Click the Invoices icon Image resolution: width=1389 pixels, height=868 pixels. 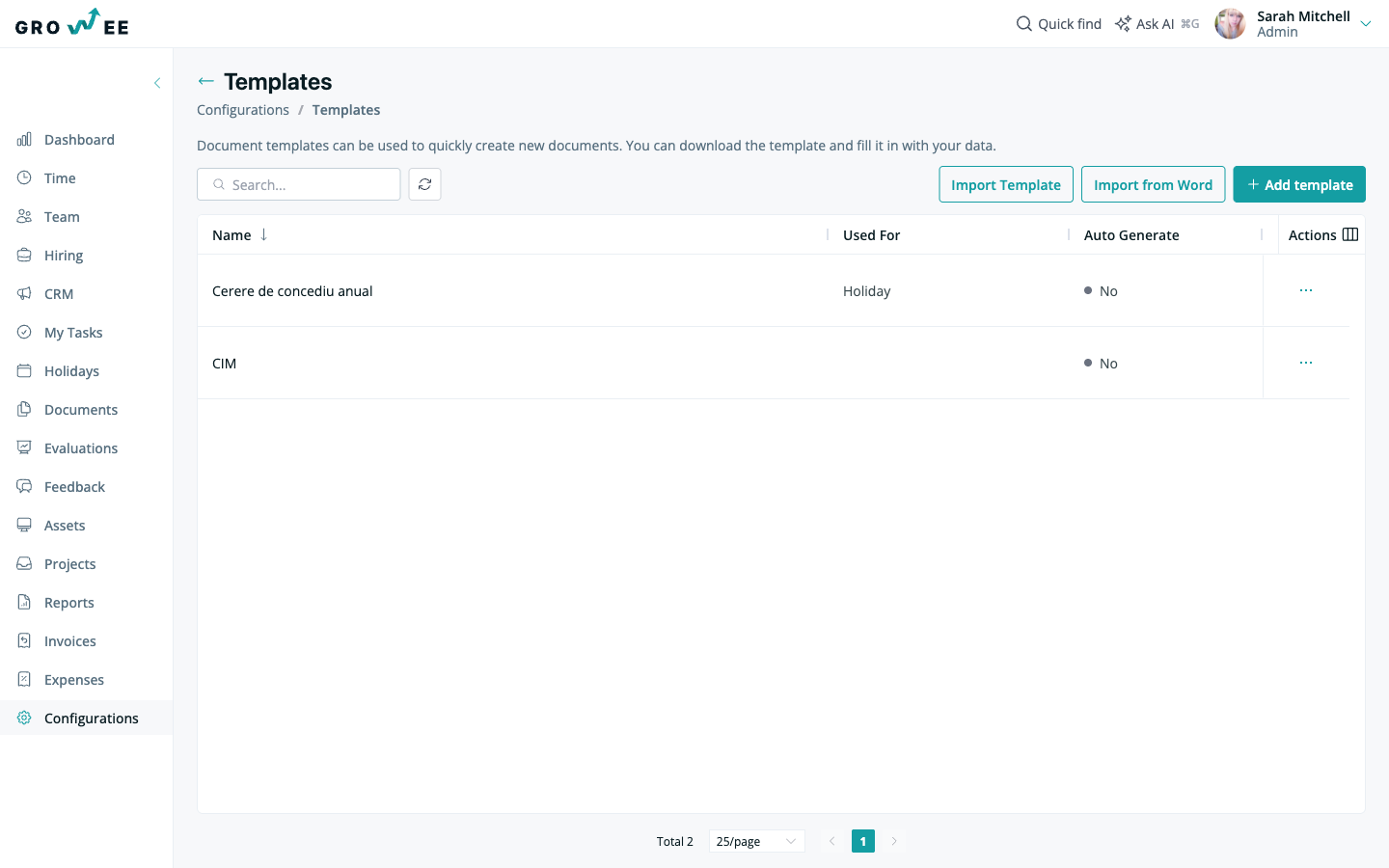(x=24, y=640)
